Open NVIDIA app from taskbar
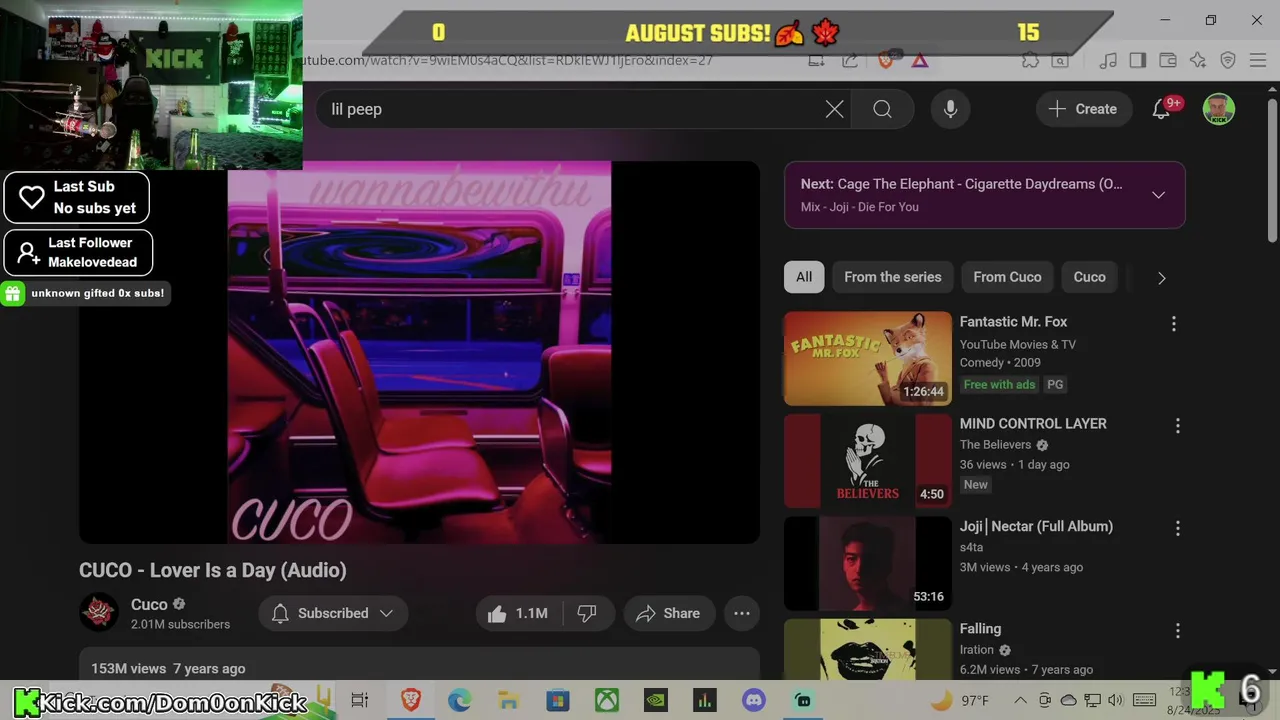Viewport: 1280px width, 720px height. (655, 700)
